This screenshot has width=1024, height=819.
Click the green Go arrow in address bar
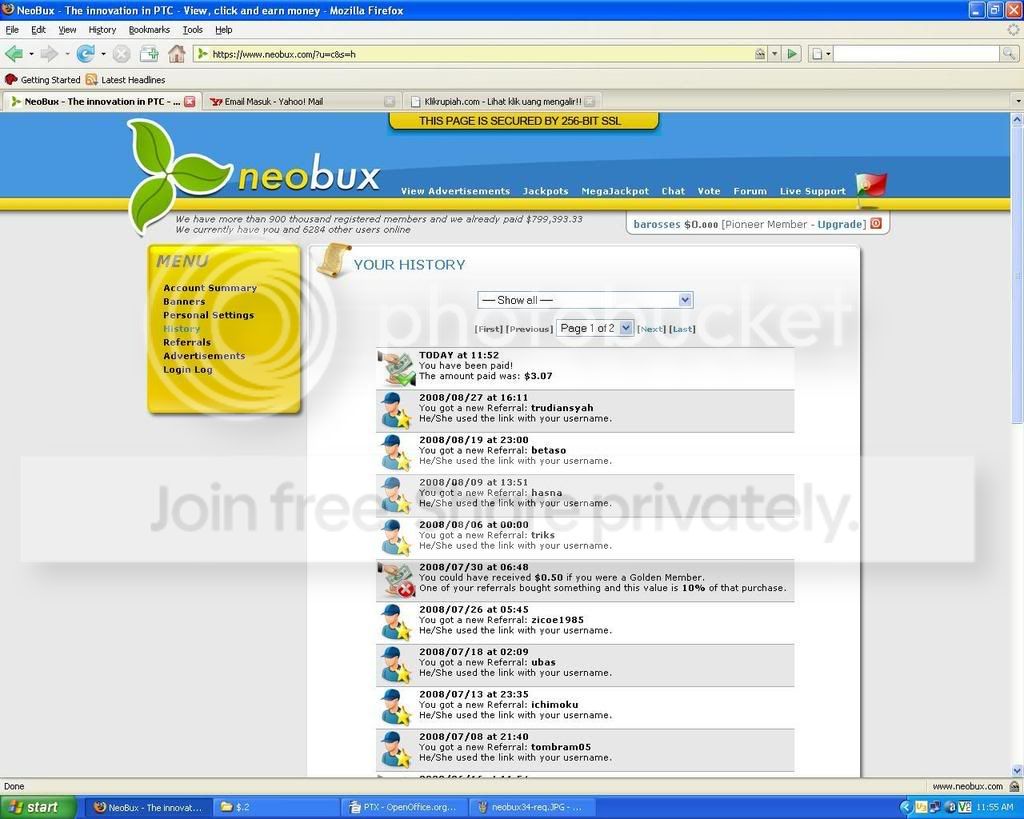click(792, 54)
